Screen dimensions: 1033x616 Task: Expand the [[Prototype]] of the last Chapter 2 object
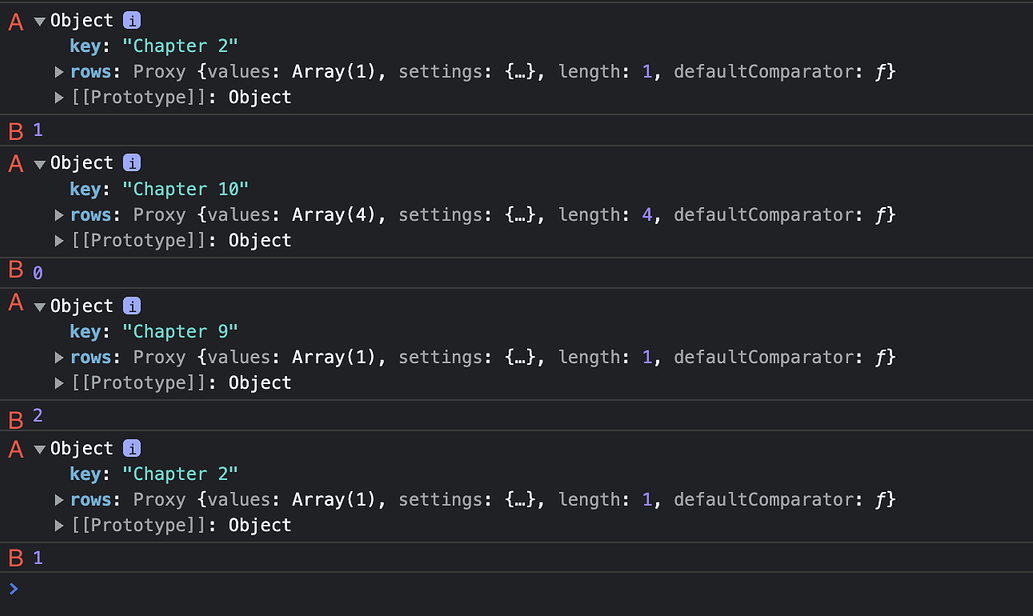click(x=59, y=524)
